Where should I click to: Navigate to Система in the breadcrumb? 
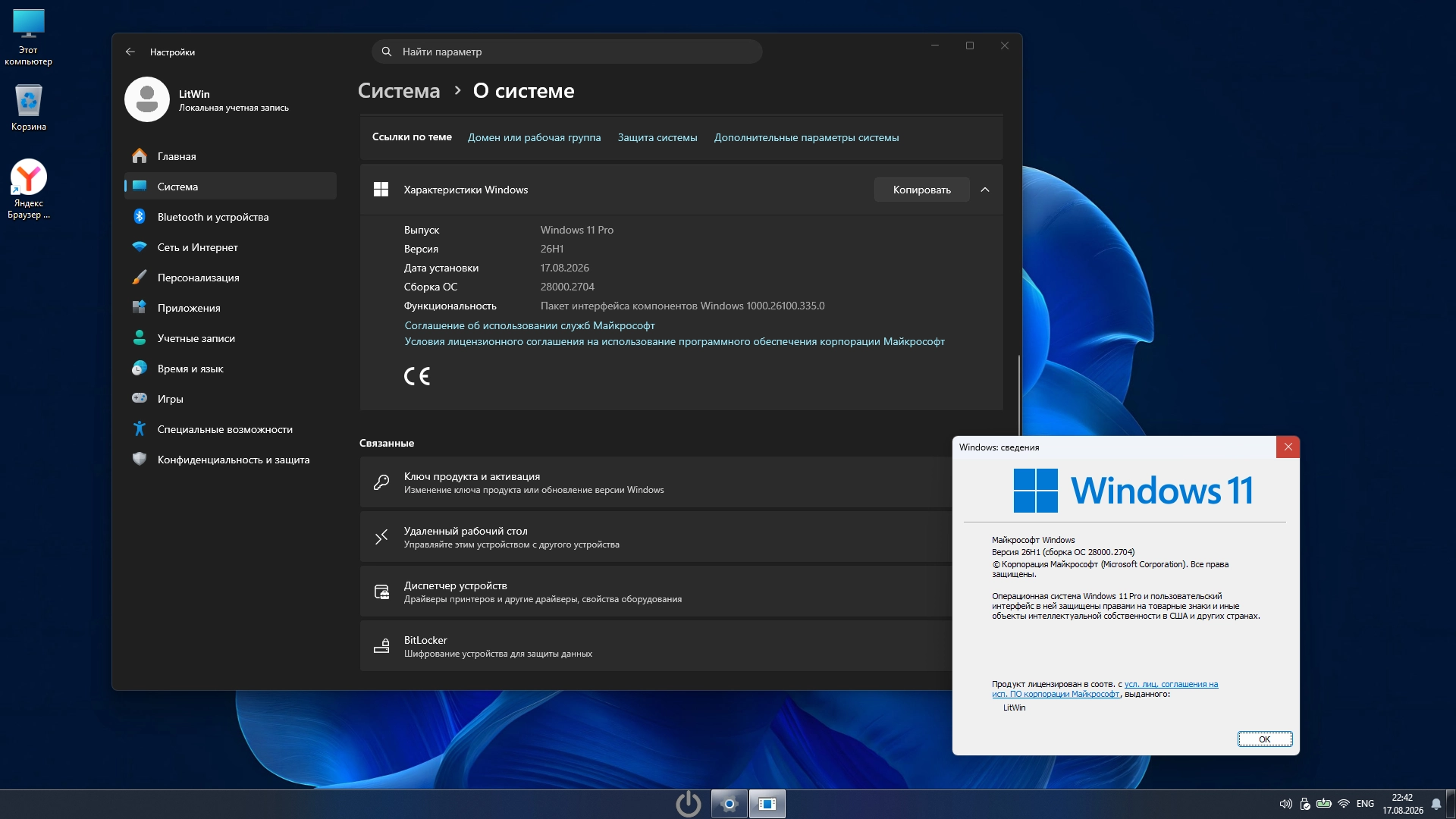pos(399,91)
